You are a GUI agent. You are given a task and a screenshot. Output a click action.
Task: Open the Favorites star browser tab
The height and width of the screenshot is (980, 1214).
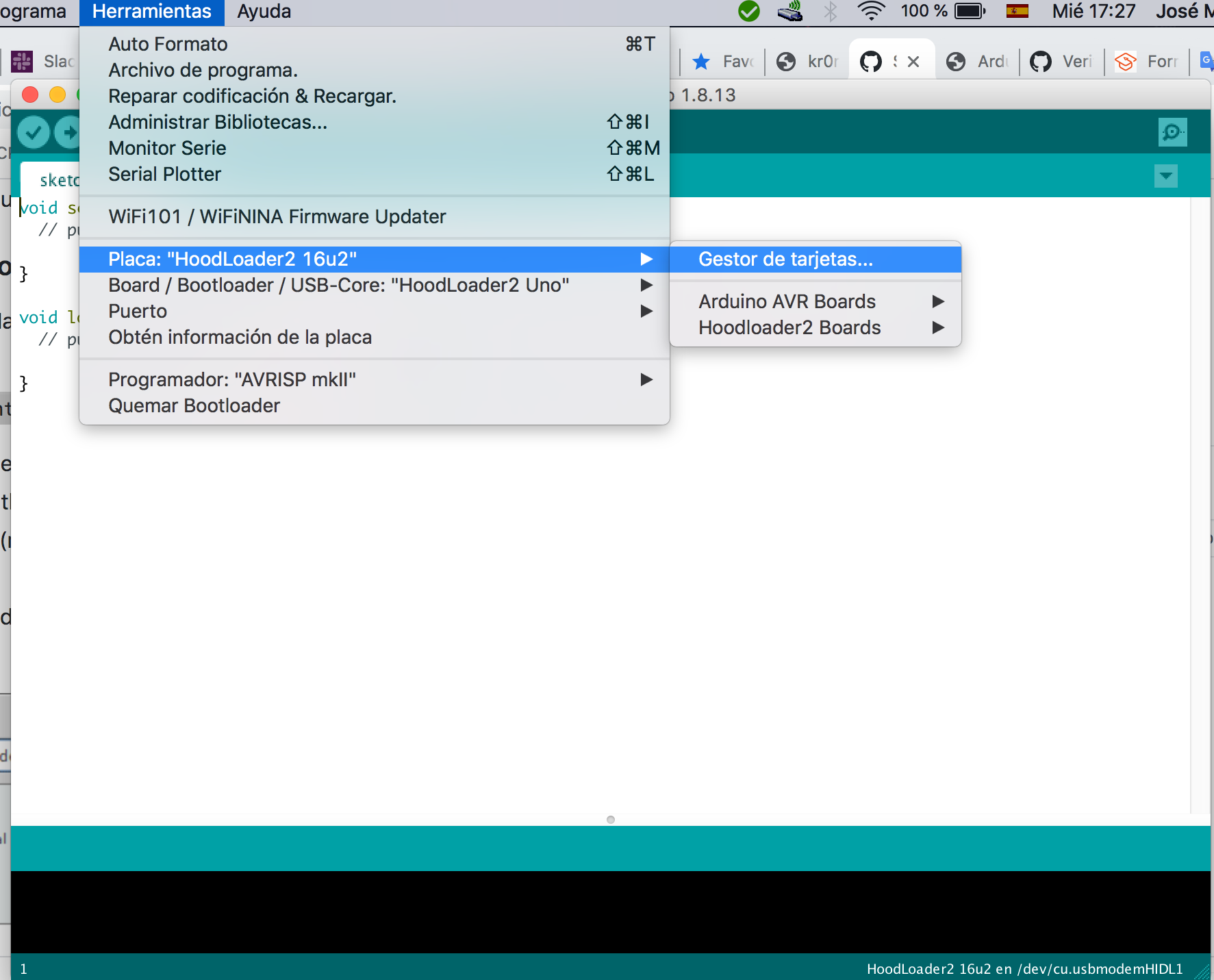click(x=723, y=62)
